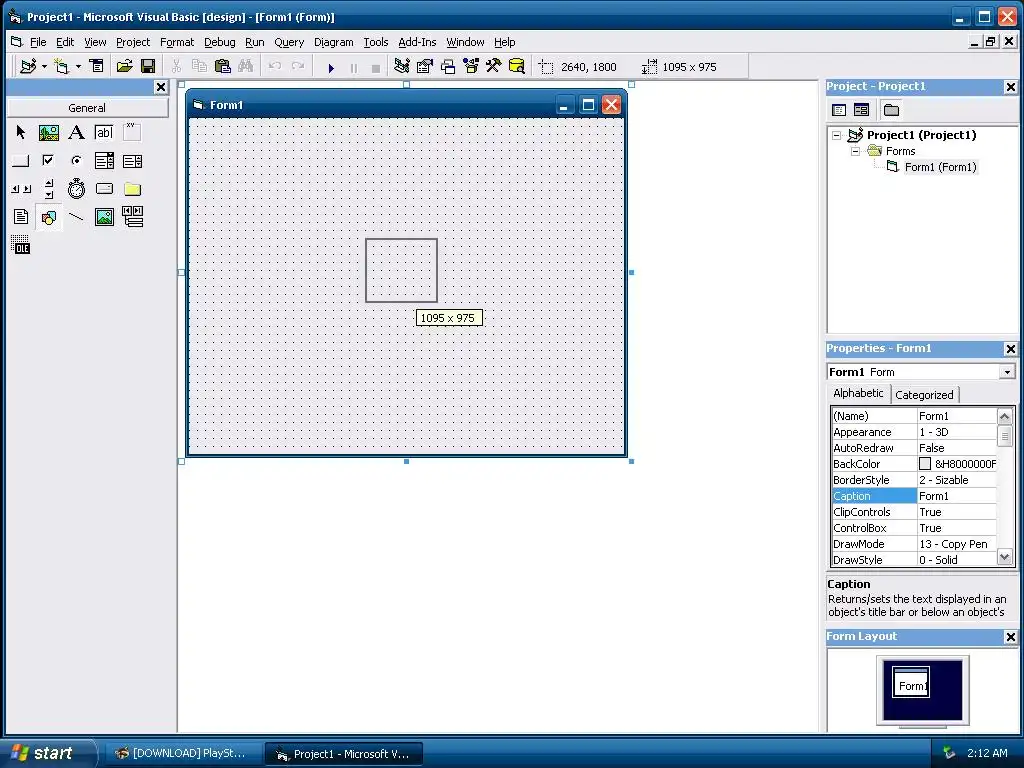Collapse the Forms folder node
The image size is (1024, 768).
click(x=855, y=152)
